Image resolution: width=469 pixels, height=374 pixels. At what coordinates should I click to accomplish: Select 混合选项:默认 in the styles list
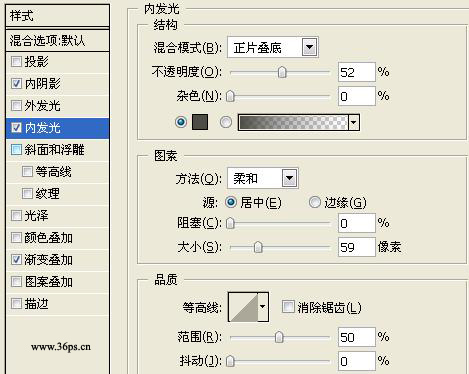coord(57,41)
